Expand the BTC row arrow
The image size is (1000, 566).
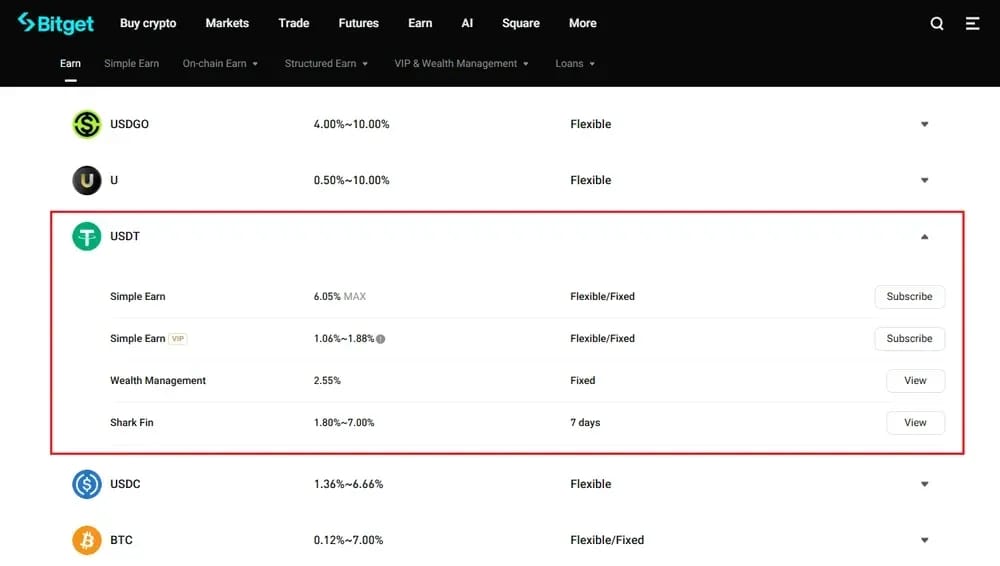[924, 540]
